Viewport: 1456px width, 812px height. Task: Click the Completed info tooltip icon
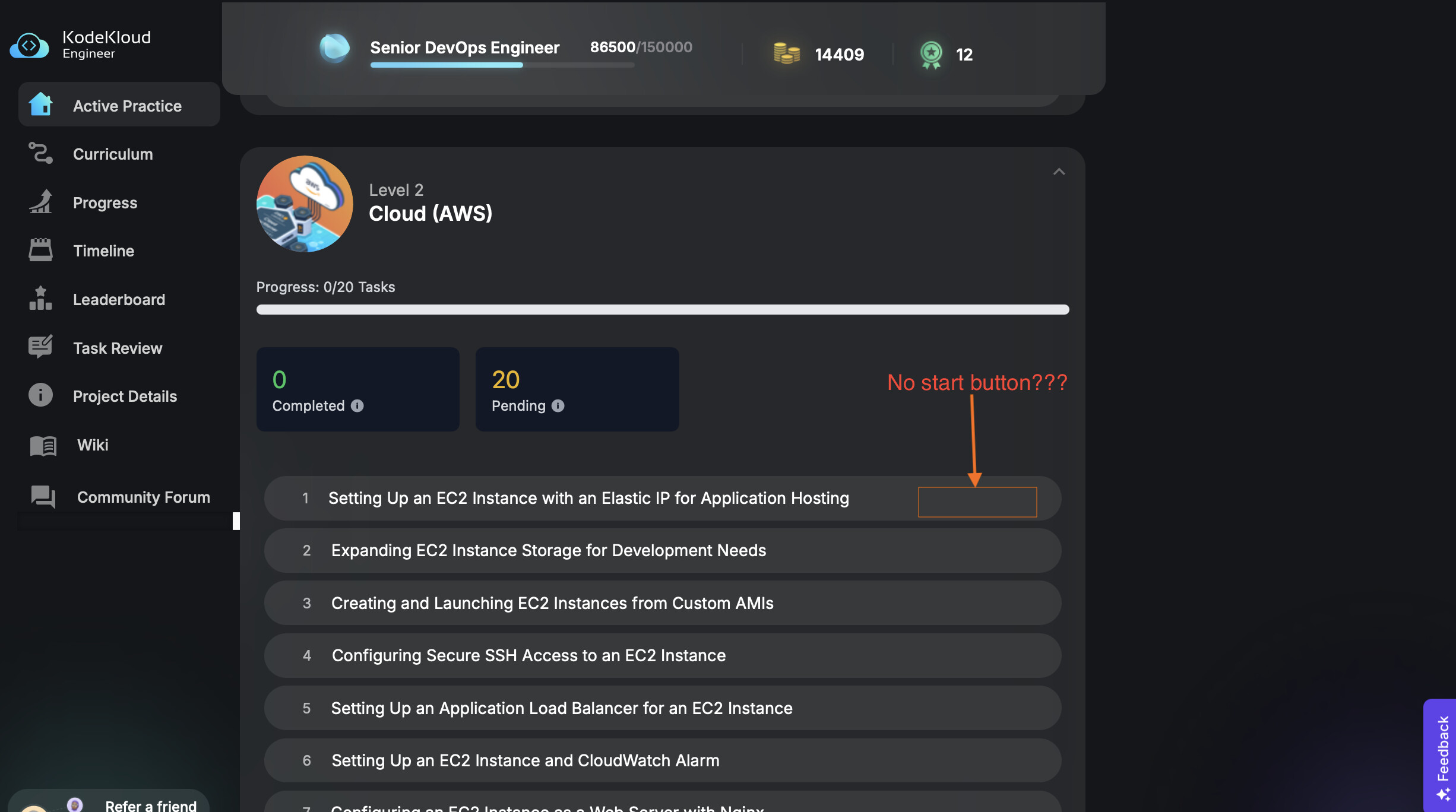coord(357,406)
